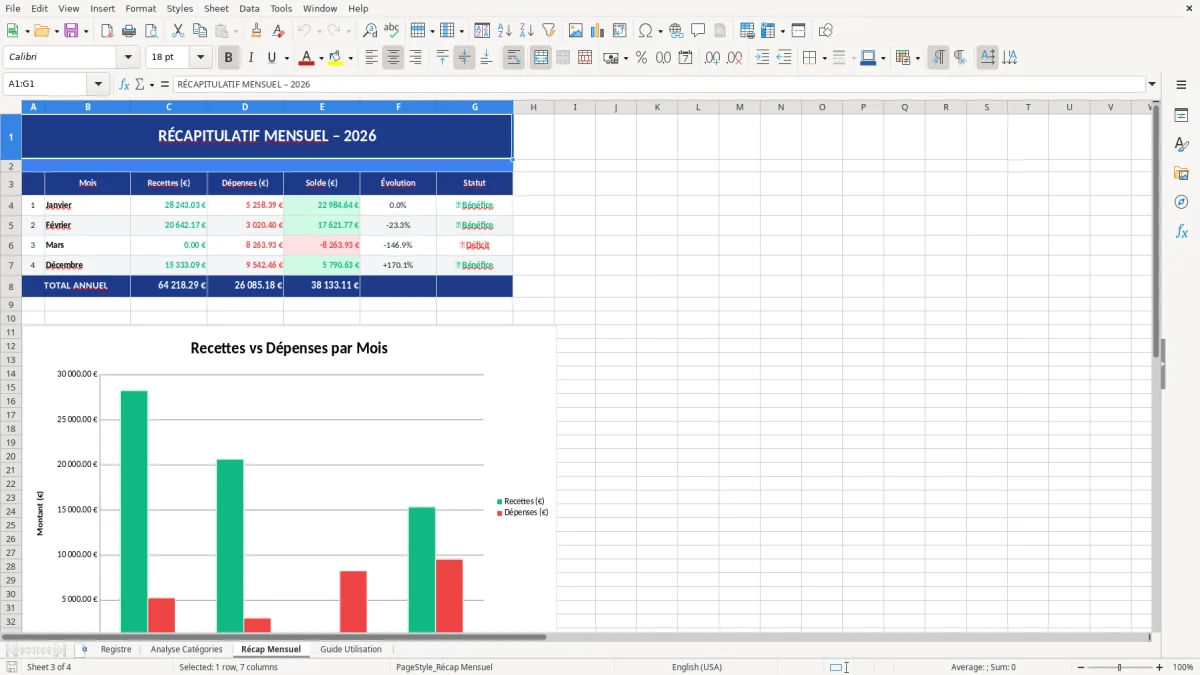Open Background Color dropdown arrow
This screenshot has height=675, width=1200.
(350, 58)
